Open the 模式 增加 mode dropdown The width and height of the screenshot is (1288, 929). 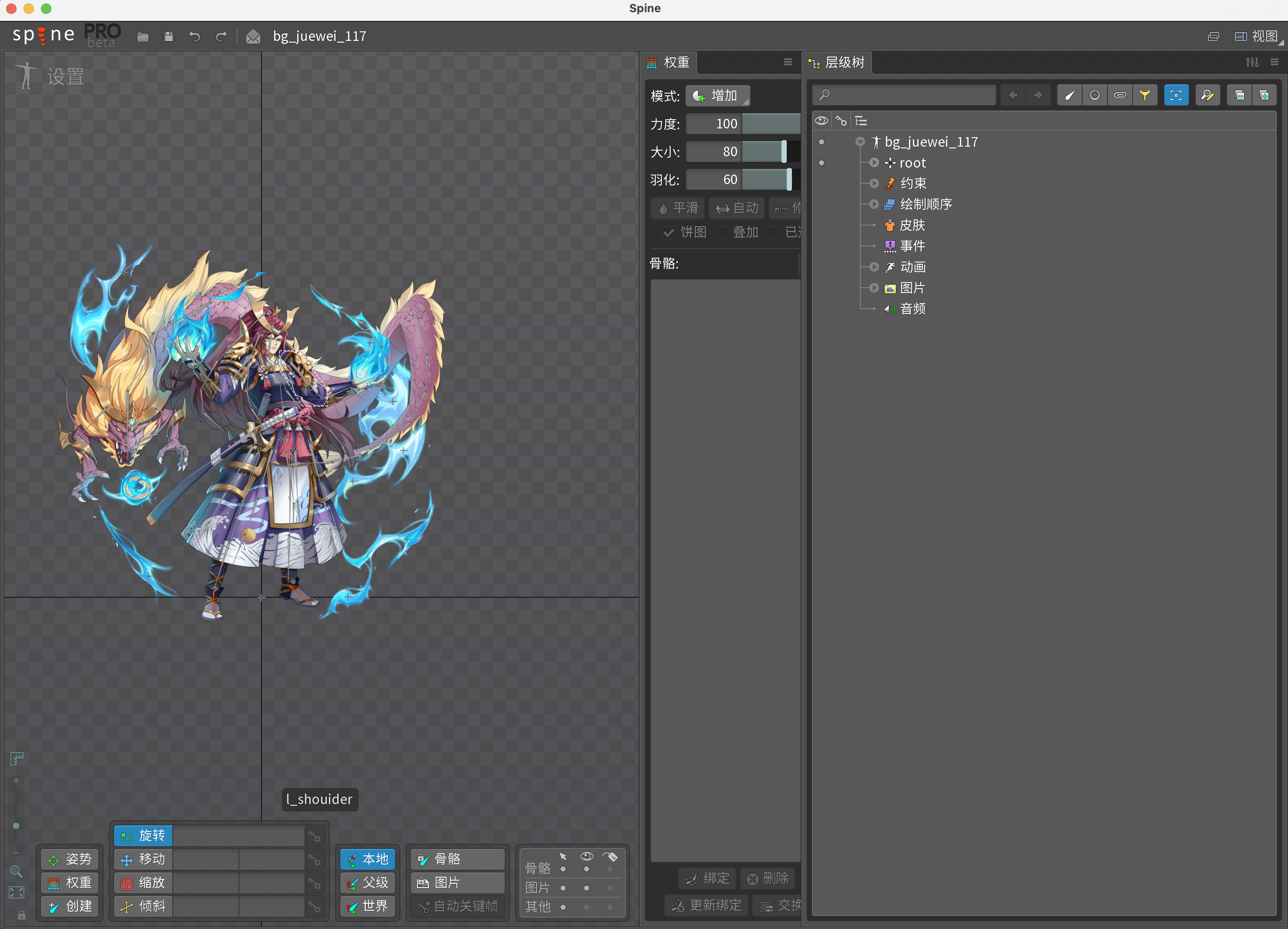tap(717, 96)
